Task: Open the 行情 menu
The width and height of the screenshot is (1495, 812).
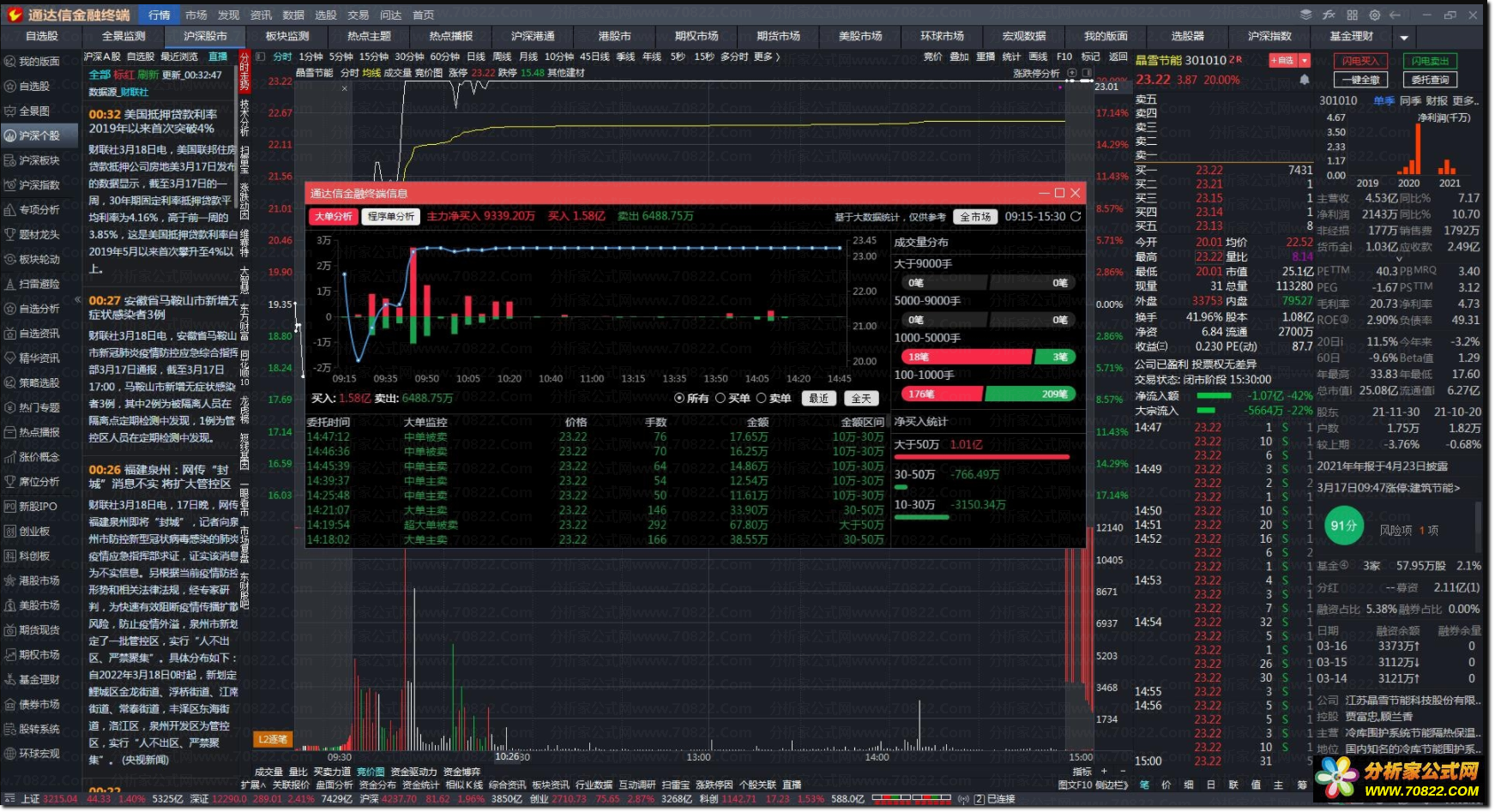Action: [x=160, y=15]
